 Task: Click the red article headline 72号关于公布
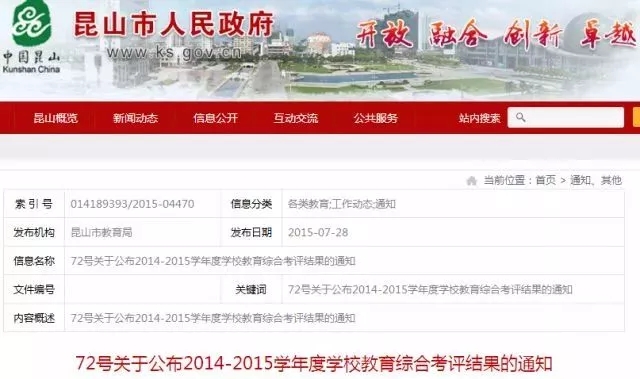(x=313, y=363)
